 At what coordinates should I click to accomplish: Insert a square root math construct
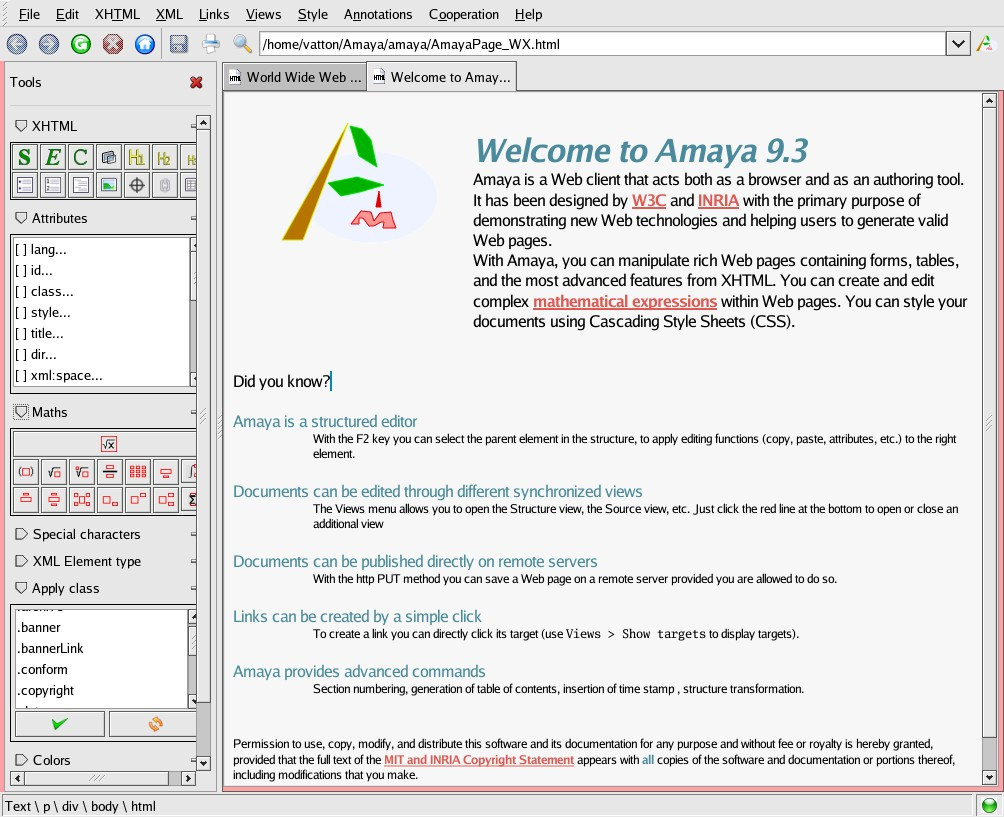coord(54,472)
